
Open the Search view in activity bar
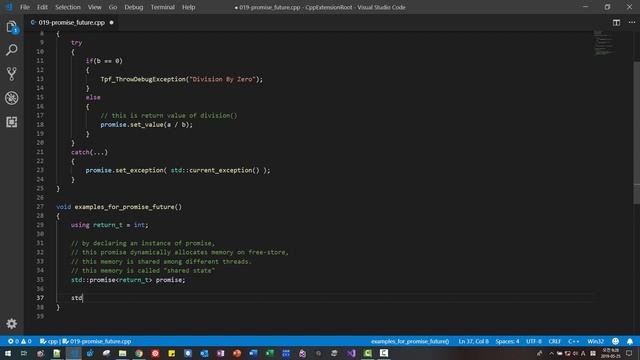[x=11, y=50]
